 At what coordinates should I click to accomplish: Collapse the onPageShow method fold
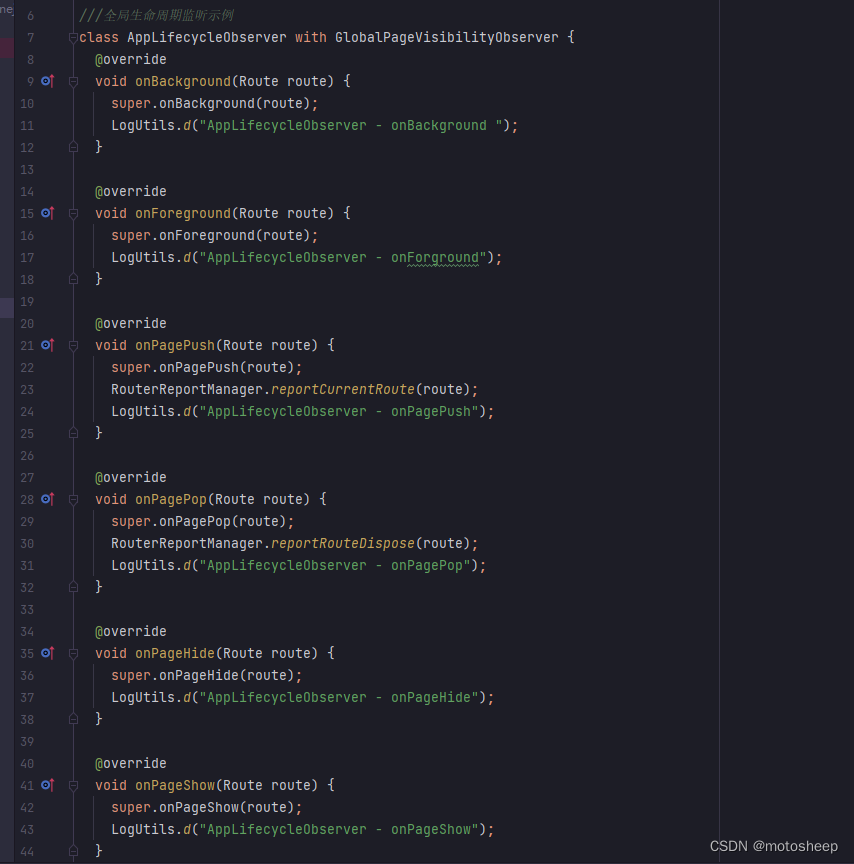point(73,785)
